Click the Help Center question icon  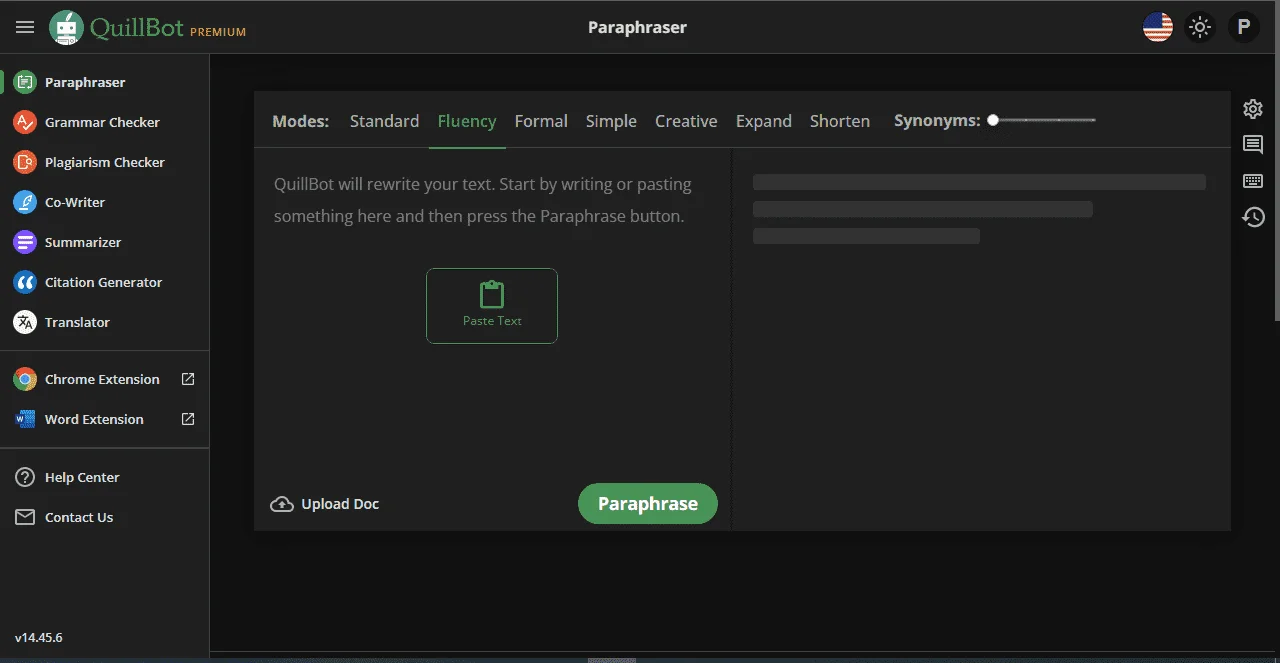click(x=25, y=477)
